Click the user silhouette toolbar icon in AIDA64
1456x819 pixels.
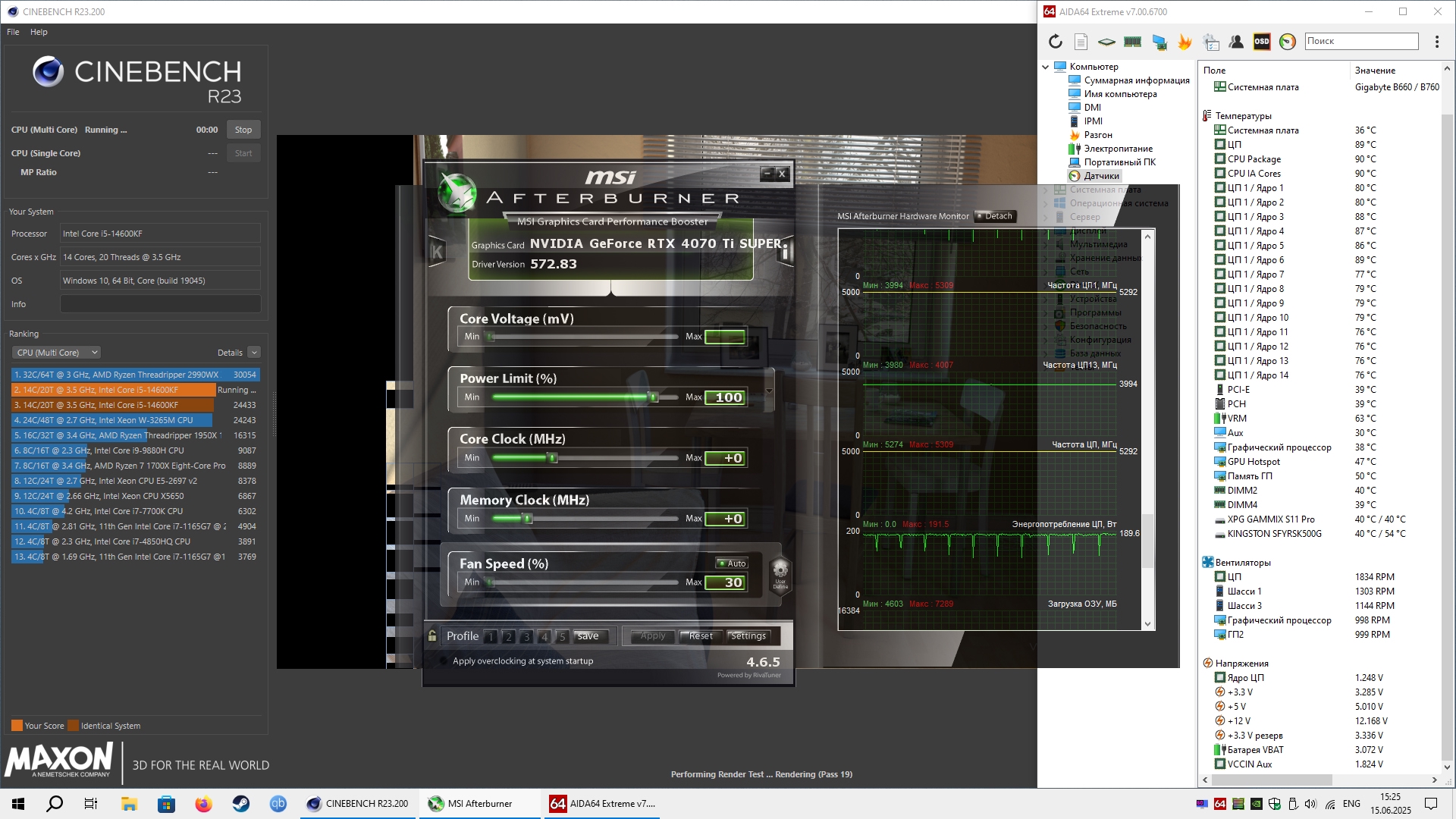[1236, 42]
